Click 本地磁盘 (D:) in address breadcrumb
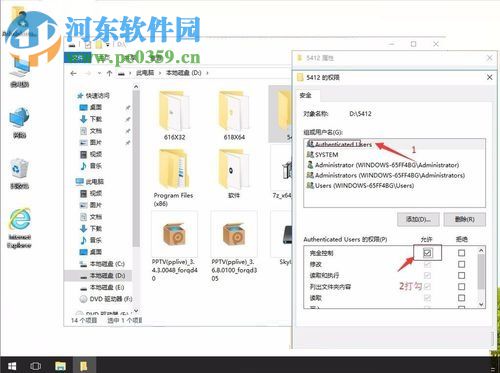500x373 pixels. [184, 73]
